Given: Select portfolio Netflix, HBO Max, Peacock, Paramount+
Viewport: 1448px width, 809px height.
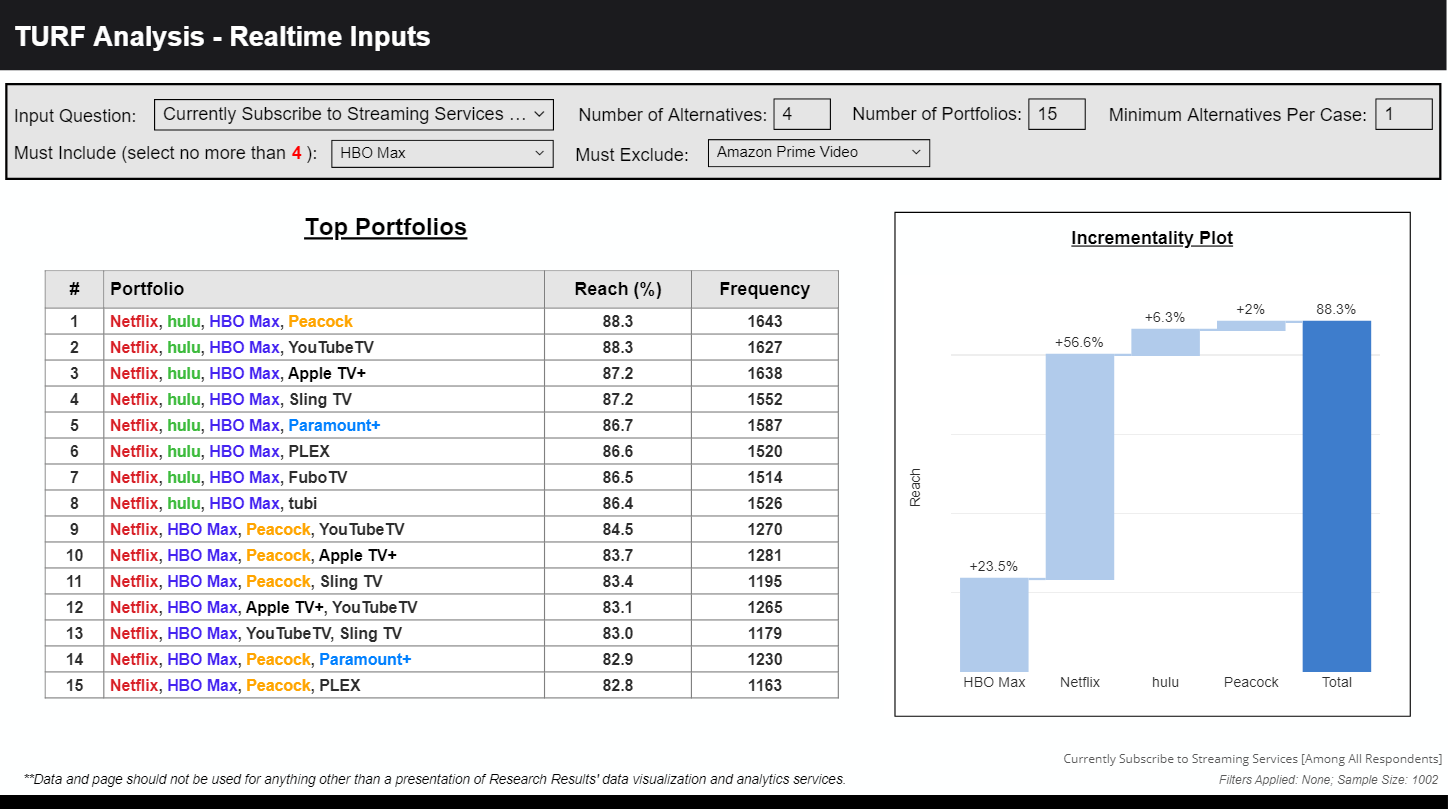Looking at the screenshot, I should click(442, 659).
